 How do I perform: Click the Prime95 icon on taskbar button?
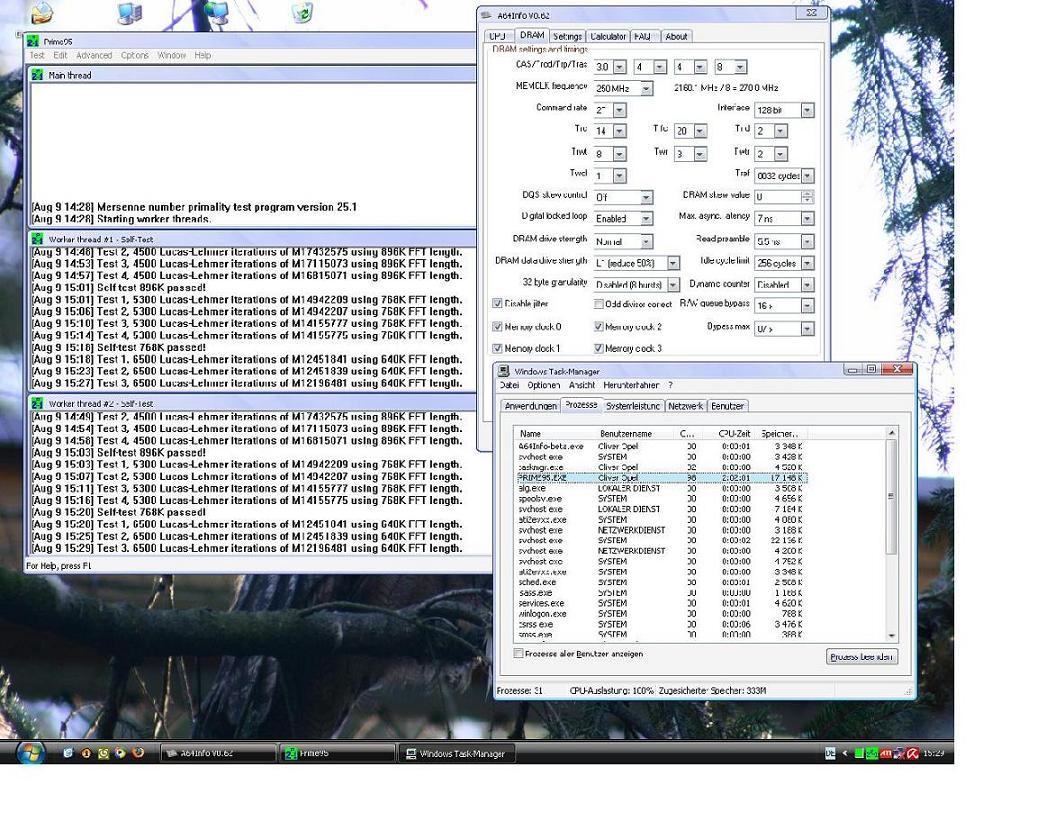pyautogui.click(x=290, y=753)
